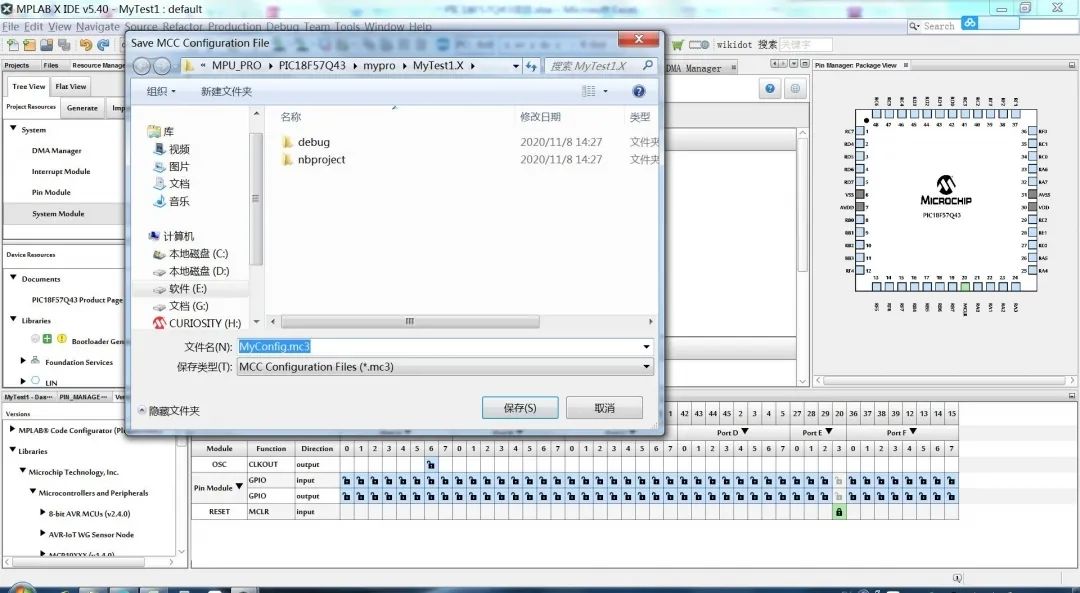This screenshot has height=593, width=1080.
Task: Expand the Foundation Services library node
Action: pos(23,361)
